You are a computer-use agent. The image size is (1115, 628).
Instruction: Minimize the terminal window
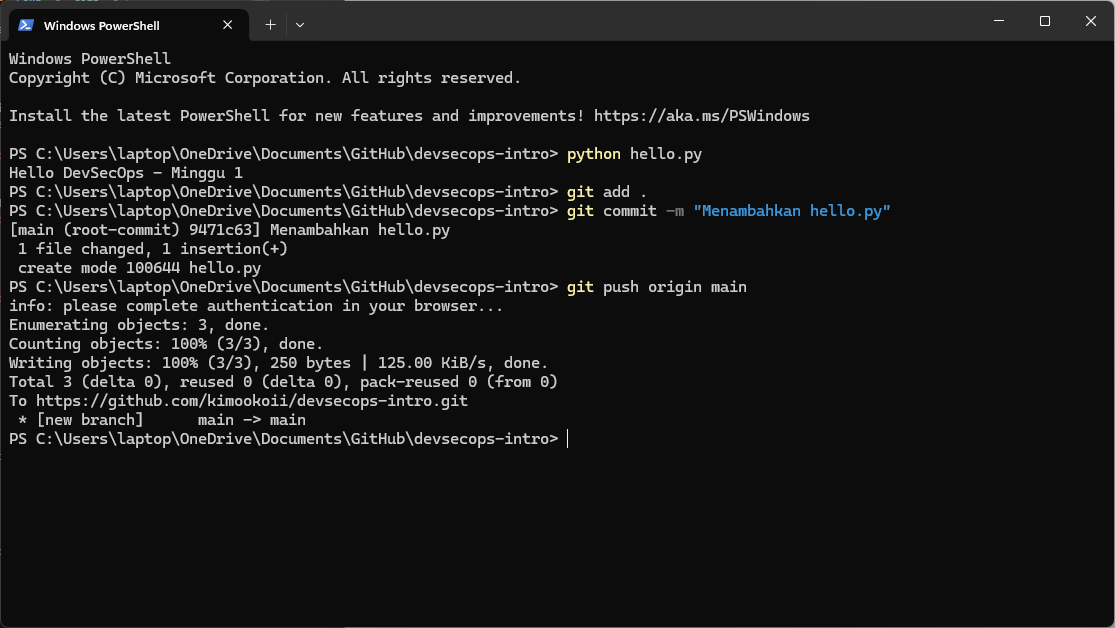998,21
